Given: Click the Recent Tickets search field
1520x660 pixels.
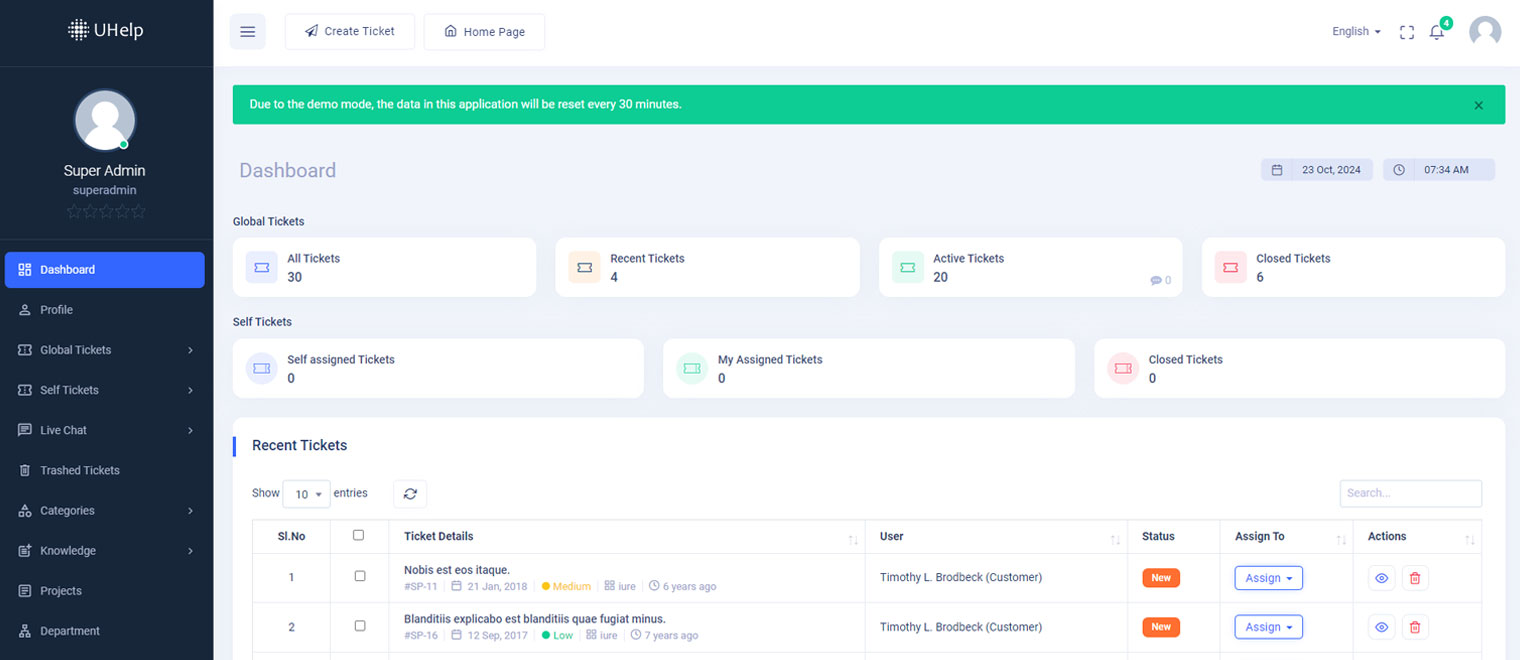Looking at the screenshot, I should [1410, 493].
